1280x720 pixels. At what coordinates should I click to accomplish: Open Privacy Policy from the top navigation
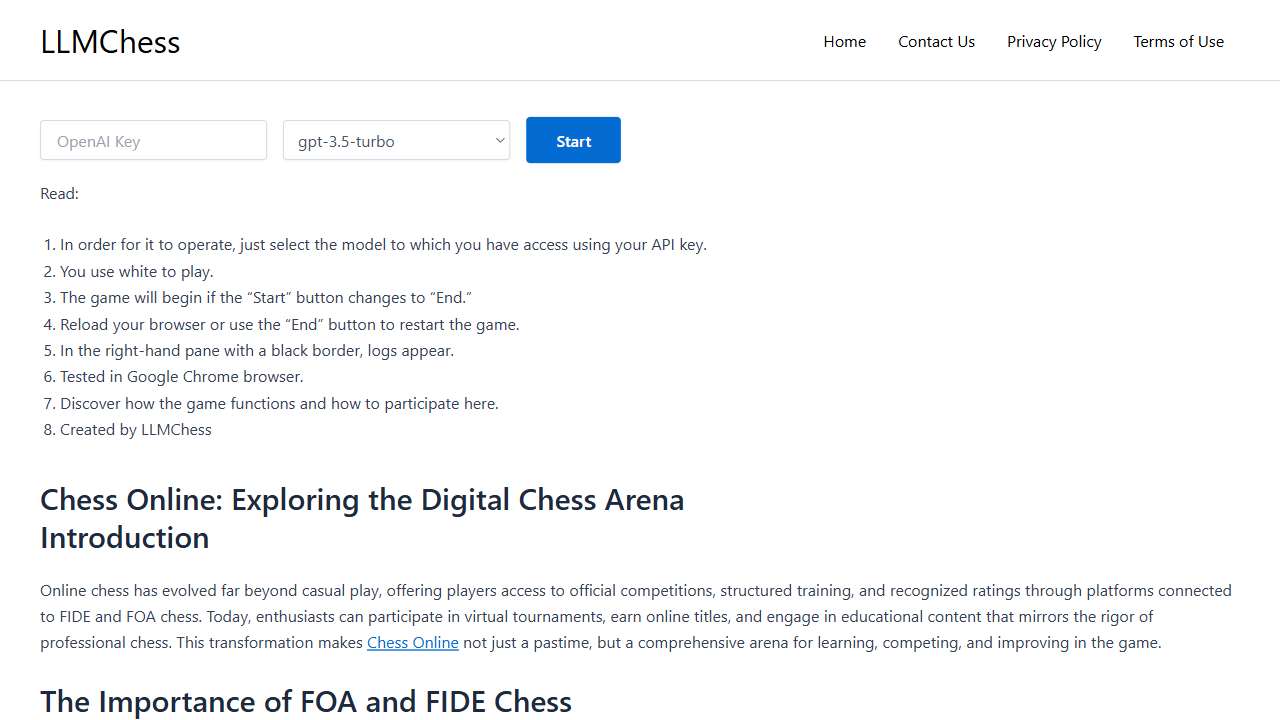[x=1054, y=41]
